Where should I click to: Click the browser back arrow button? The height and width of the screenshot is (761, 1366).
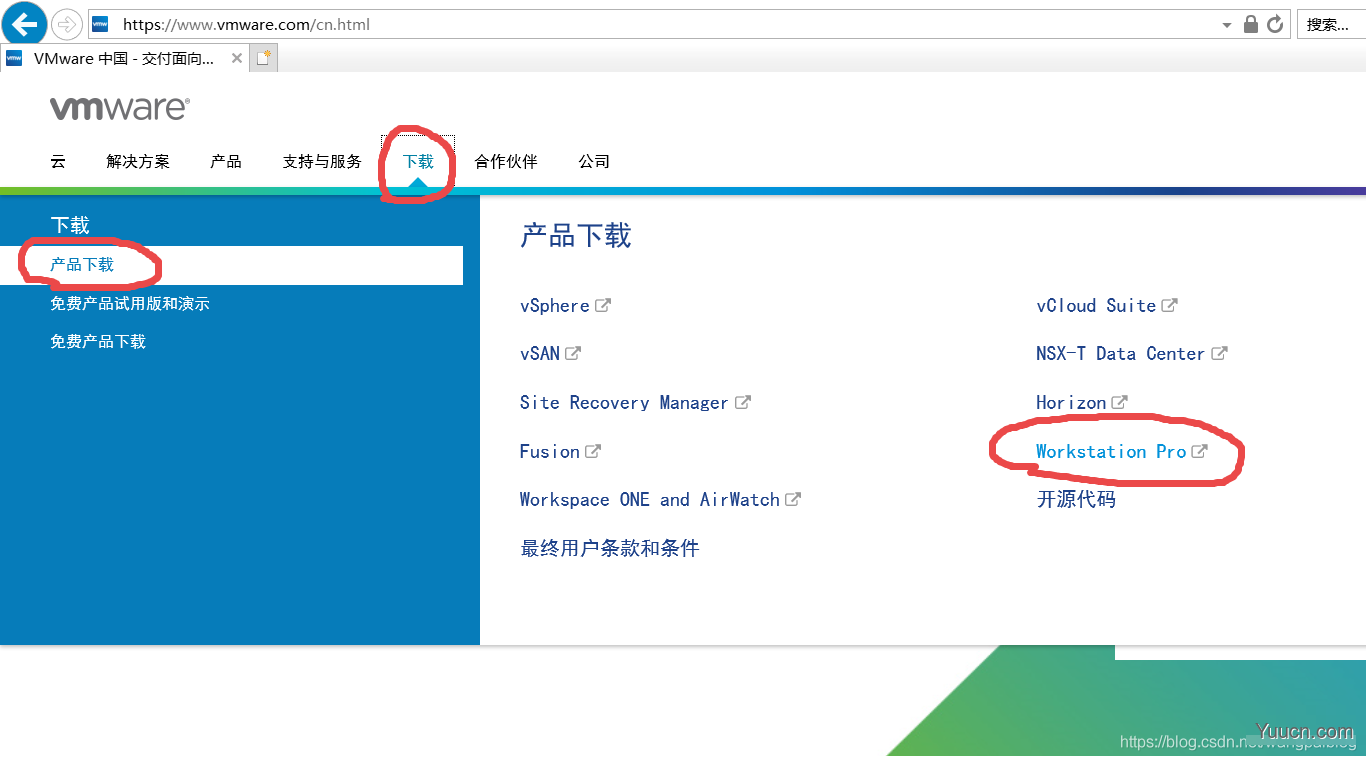(24, 23)
